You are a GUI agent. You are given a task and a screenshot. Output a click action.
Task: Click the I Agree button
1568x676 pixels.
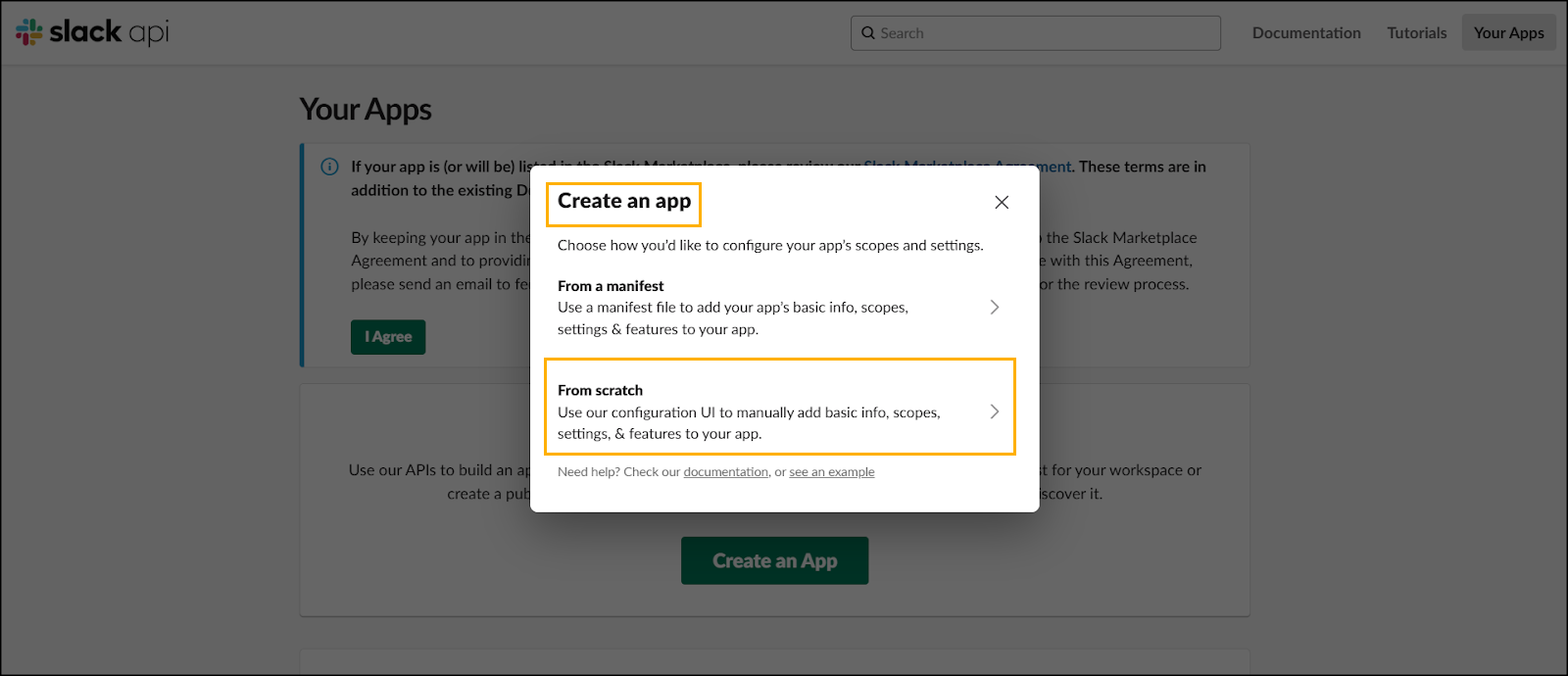pos(388,337)
